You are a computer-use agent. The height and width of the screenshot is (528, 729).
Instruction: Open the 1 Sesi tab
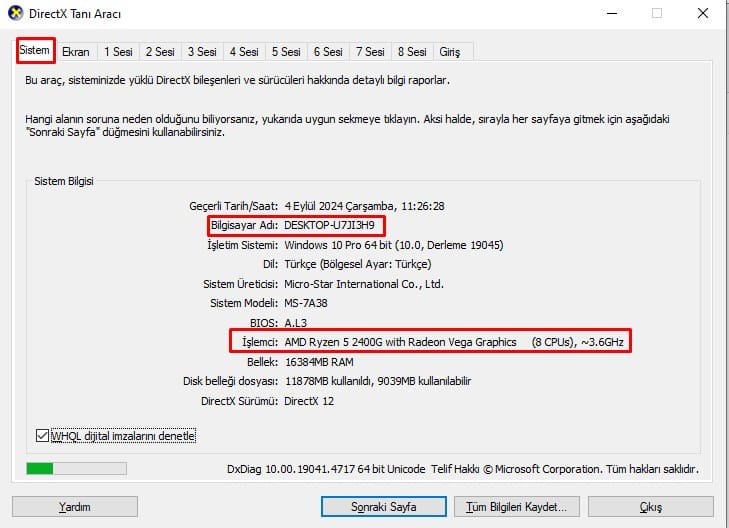click(x=118, y=52)
